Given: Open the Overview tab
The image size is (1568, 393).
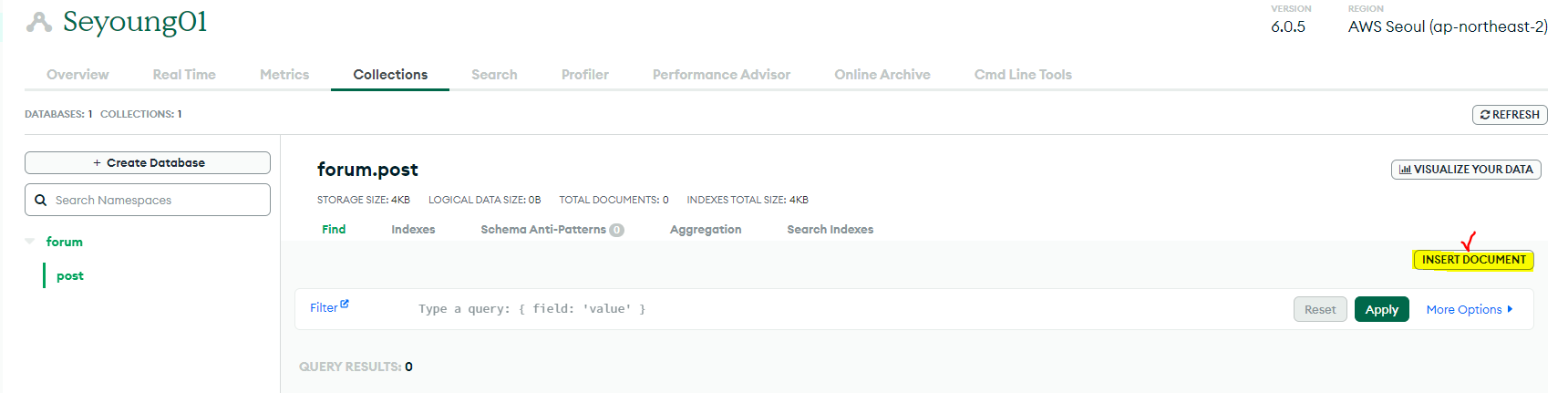Looking at the screenshot, I should pyautogui.click(x=77, y=75).
